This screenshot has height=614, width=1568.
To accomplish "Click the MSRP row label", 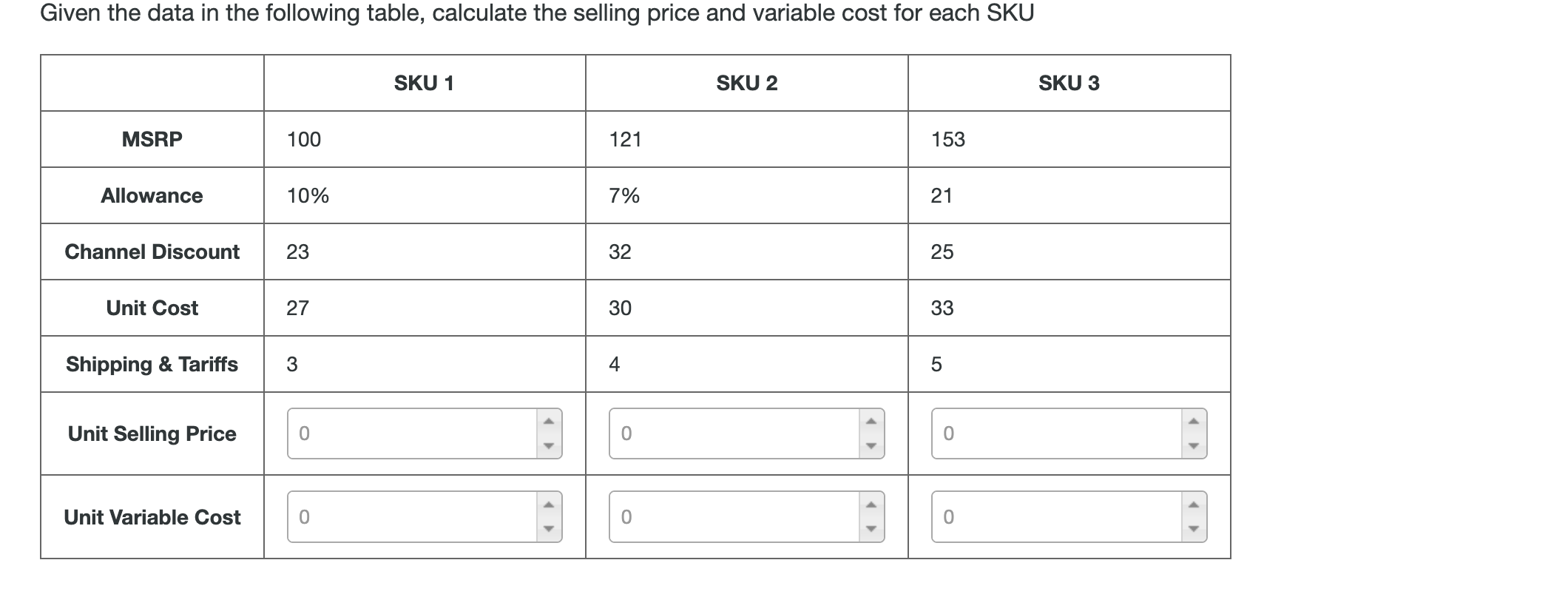I will [152, 139].
